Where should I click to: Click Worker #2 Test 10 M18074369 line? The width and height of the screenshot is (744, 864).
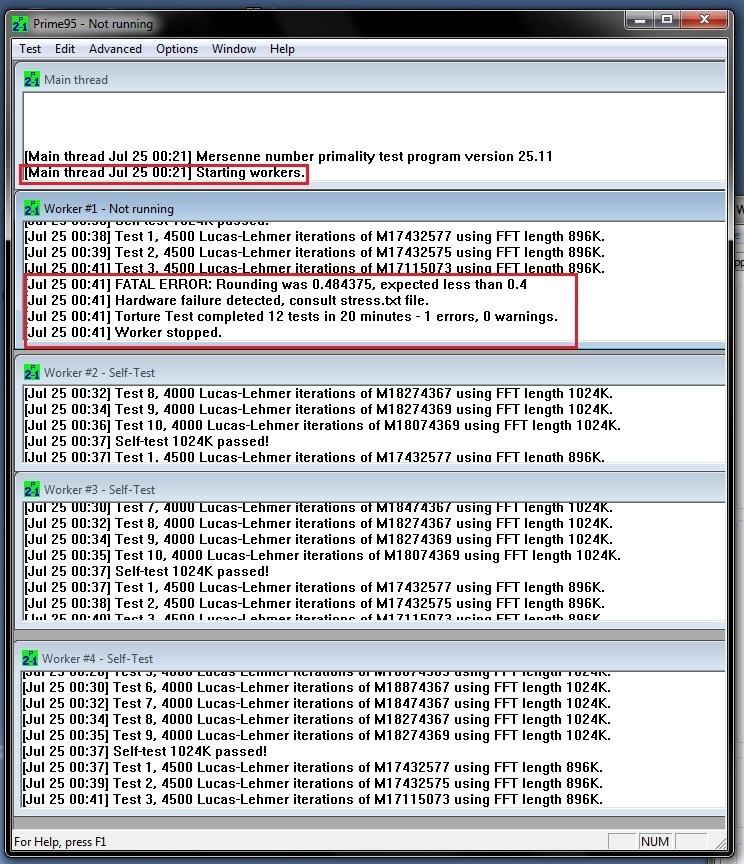322,425
